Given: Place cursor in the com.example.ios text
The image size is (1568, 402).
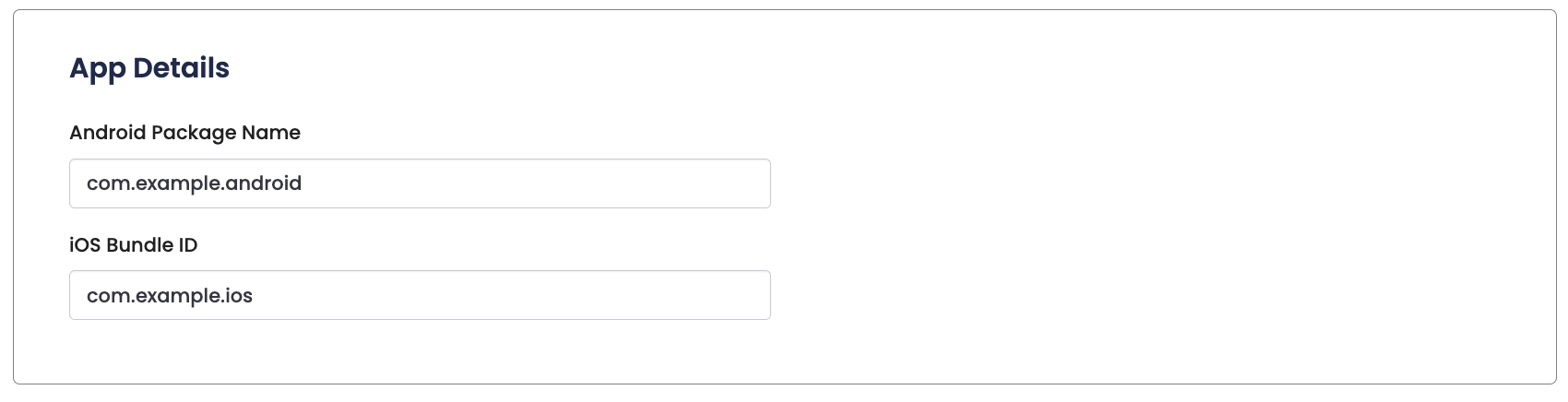Looking at the screenshot, I should (170, 296).
